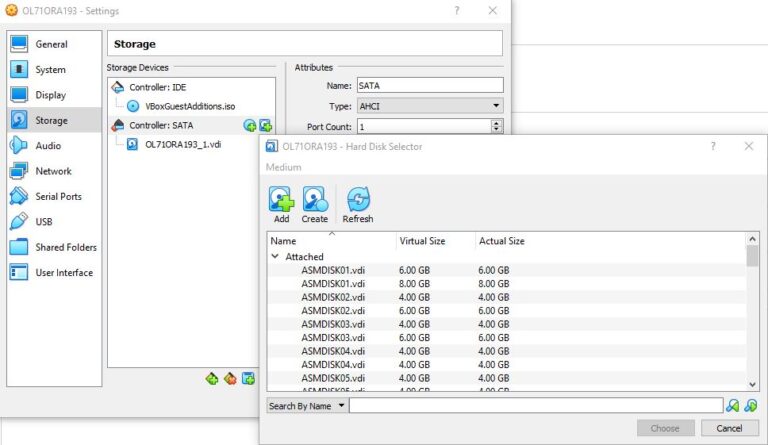
Task: Remove selected storage controller icon
Action: coord(230,378)
